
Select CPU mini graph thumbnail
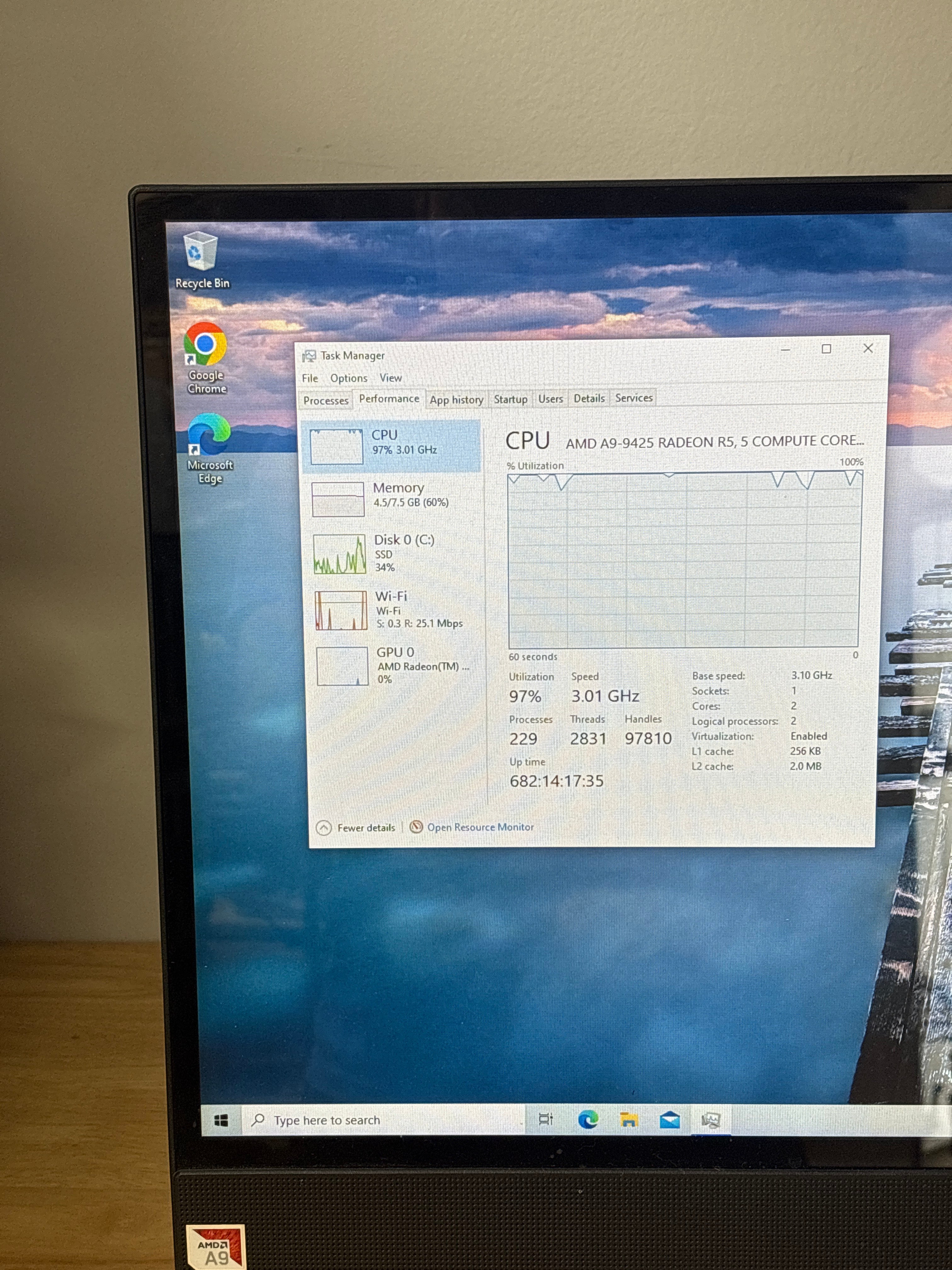pyautogui.click(x=336, y=447)
